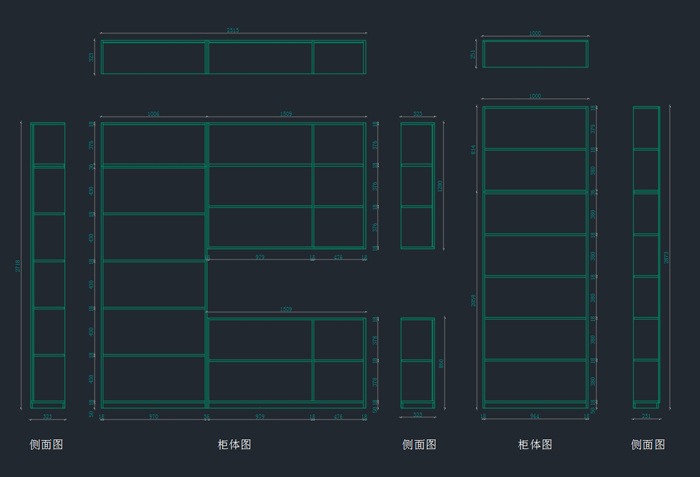The height and width of the screenshot is (477, 700).
Task: Click the lower two-compartment middle side view
Action: pyautogui.click(x=417, y=362)
